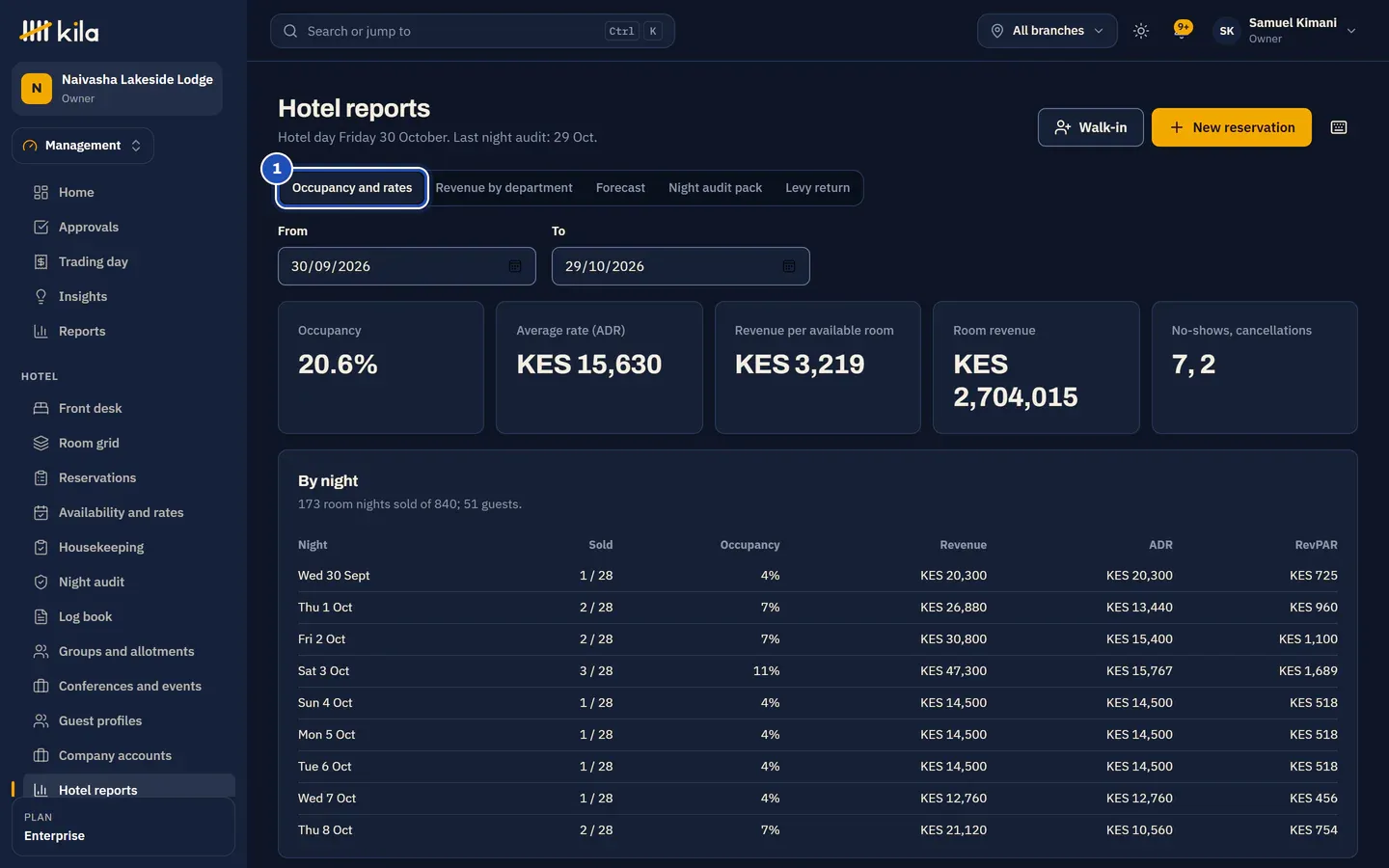Screen dimensions: 1389x868
Task: Open Conferences and events in the sidebar
Action: point(129,686)
